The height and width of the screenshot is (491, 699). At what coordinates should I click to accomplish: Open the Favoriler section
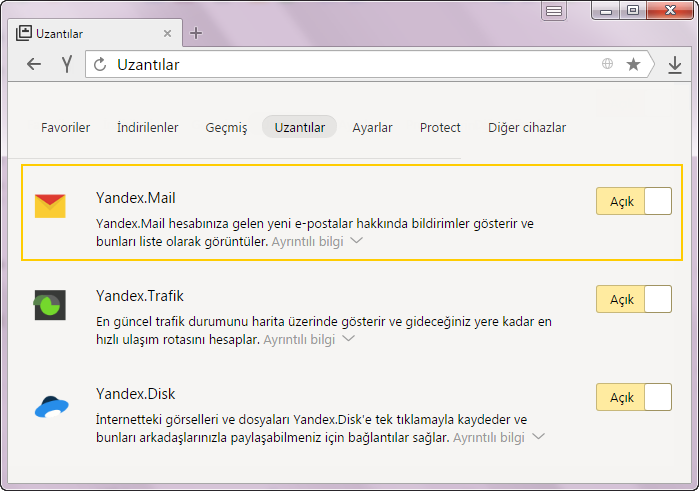pyautogui.click(x=66, y=128)
